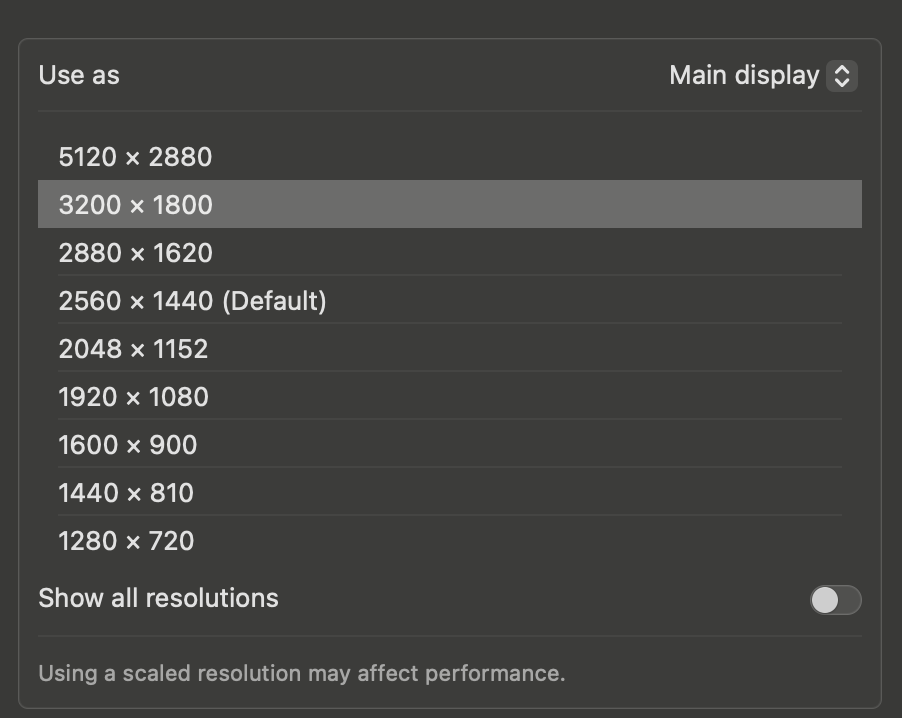This screenshot has height=718, width=902.
Task: Click the performance warning text at the bottom
Action: (300, 673)
